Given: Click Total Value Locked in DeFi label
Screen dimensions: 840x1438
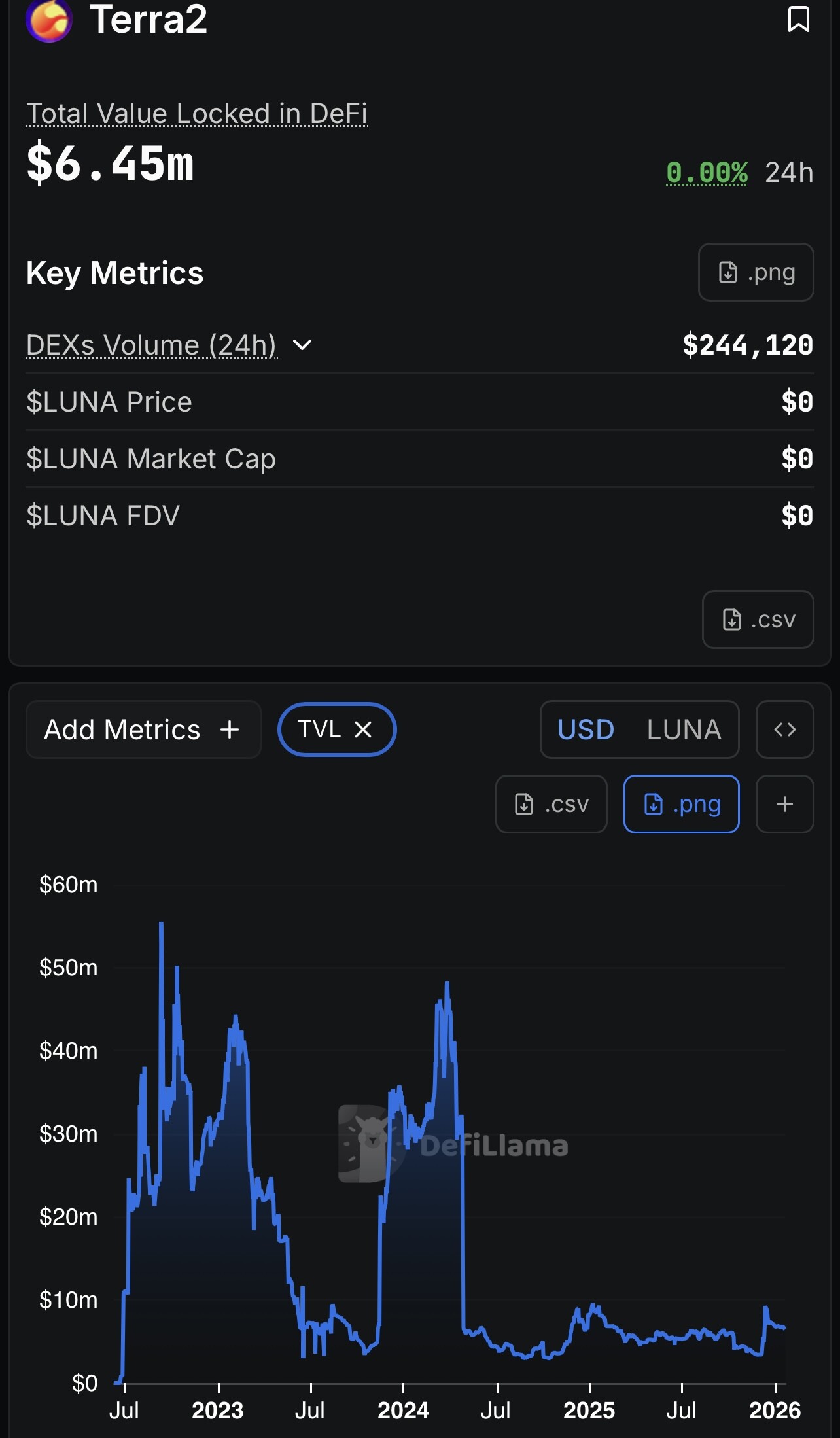Looking at the screenshot, I should click(x=196, y=113).
